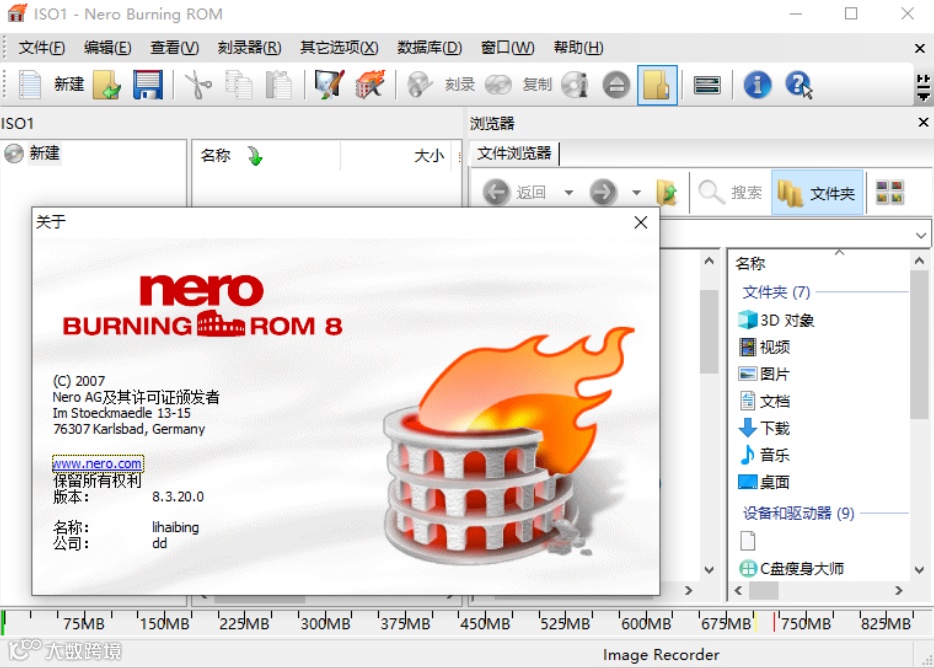This screenshot has height=668, width=934.
Task: Select the 音乐 folder
Action: point(764,455)
